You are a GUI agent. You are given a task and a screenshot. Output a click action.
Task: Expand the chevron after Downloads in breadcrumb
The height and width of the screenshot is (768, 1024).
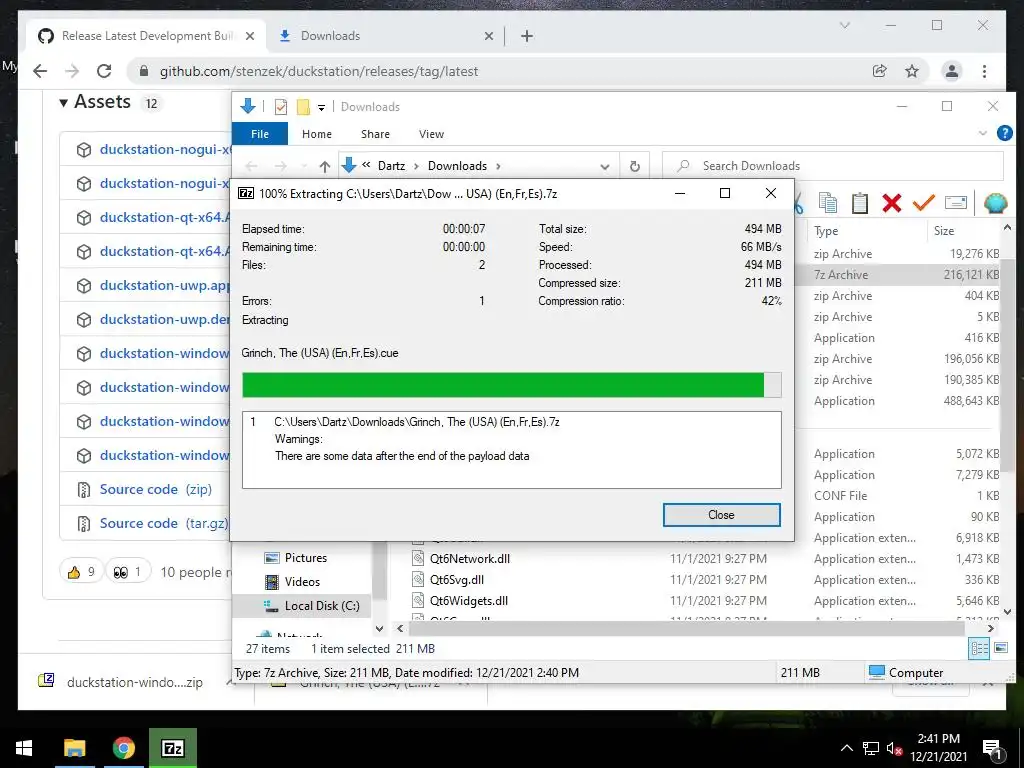tap(498, 167)
